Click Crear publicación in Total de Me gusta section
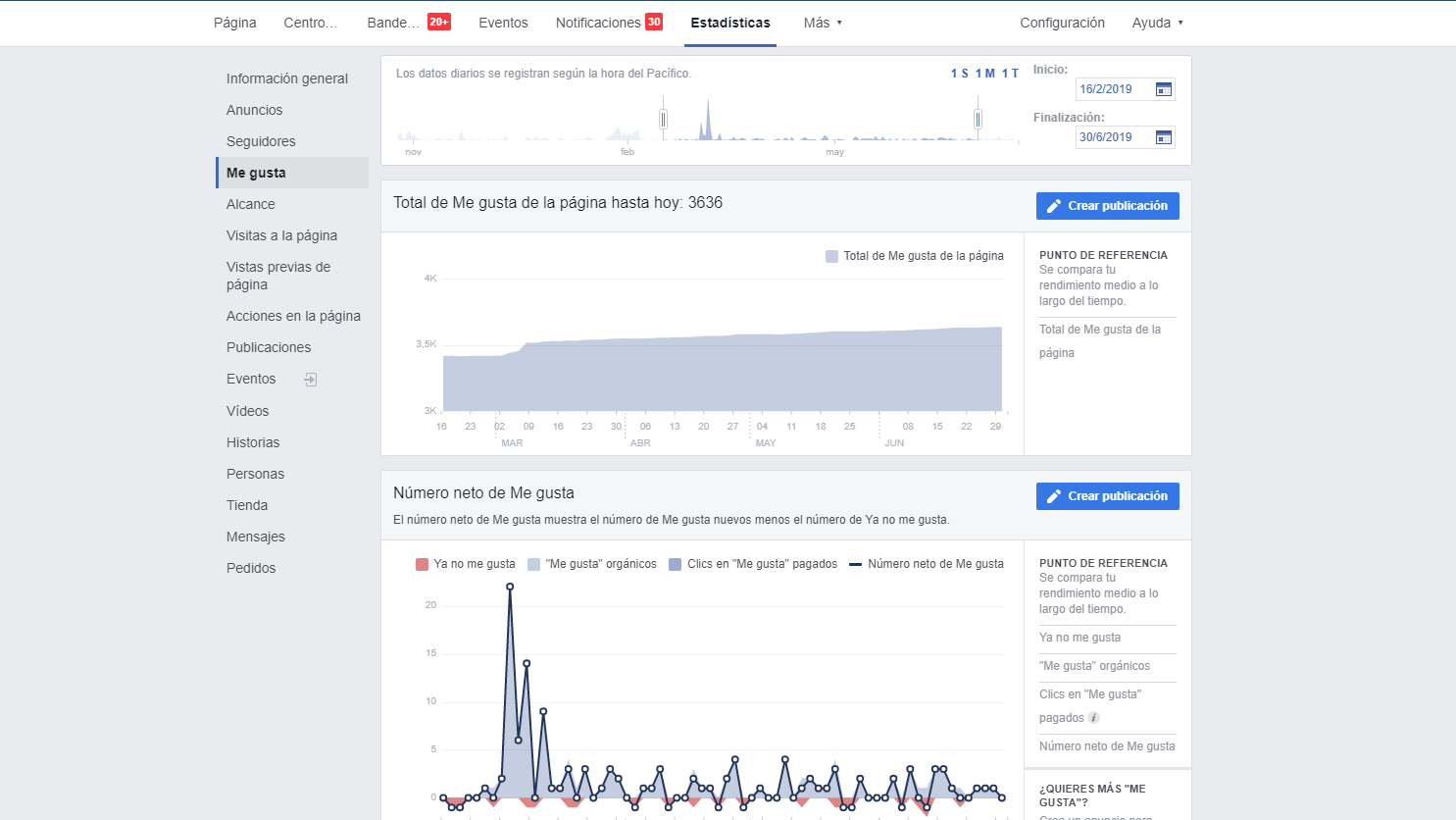This screenshot has height=820, width=1456. 1108,206
